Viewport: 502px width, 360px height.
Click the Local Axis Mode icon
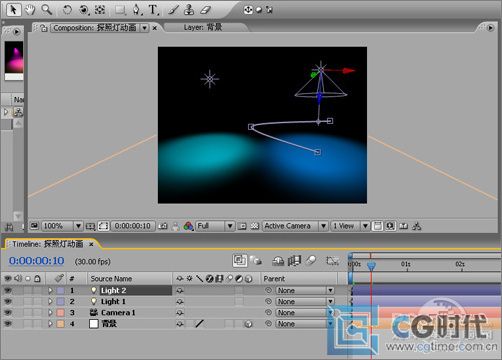click(x=248, y=10)
